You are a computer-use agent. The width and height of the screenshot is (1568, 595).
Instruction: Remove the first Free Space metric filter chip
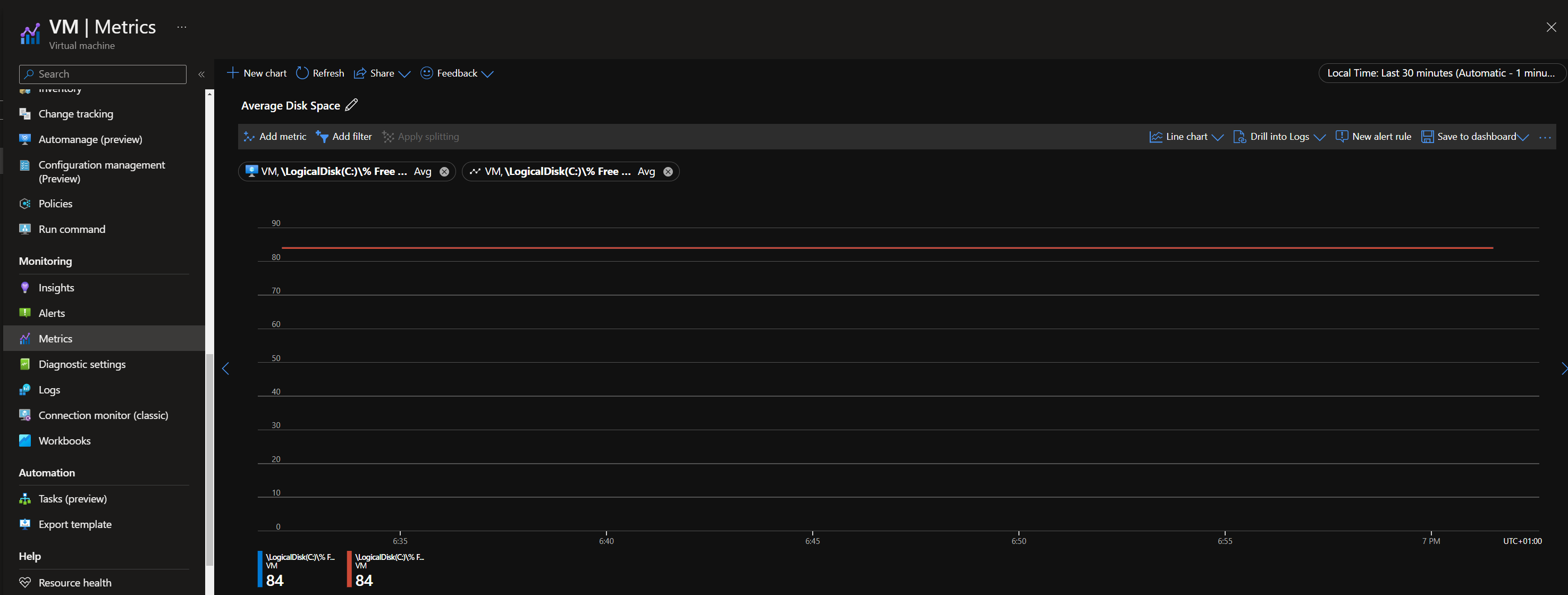click(444, 171)
